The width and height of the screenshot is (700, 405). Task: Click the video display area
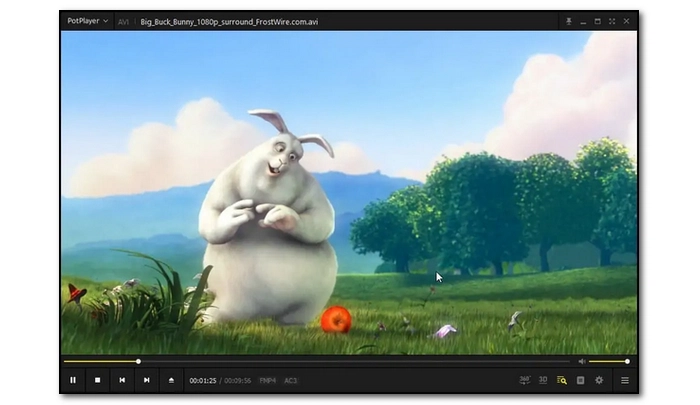(x=349, y=192)
